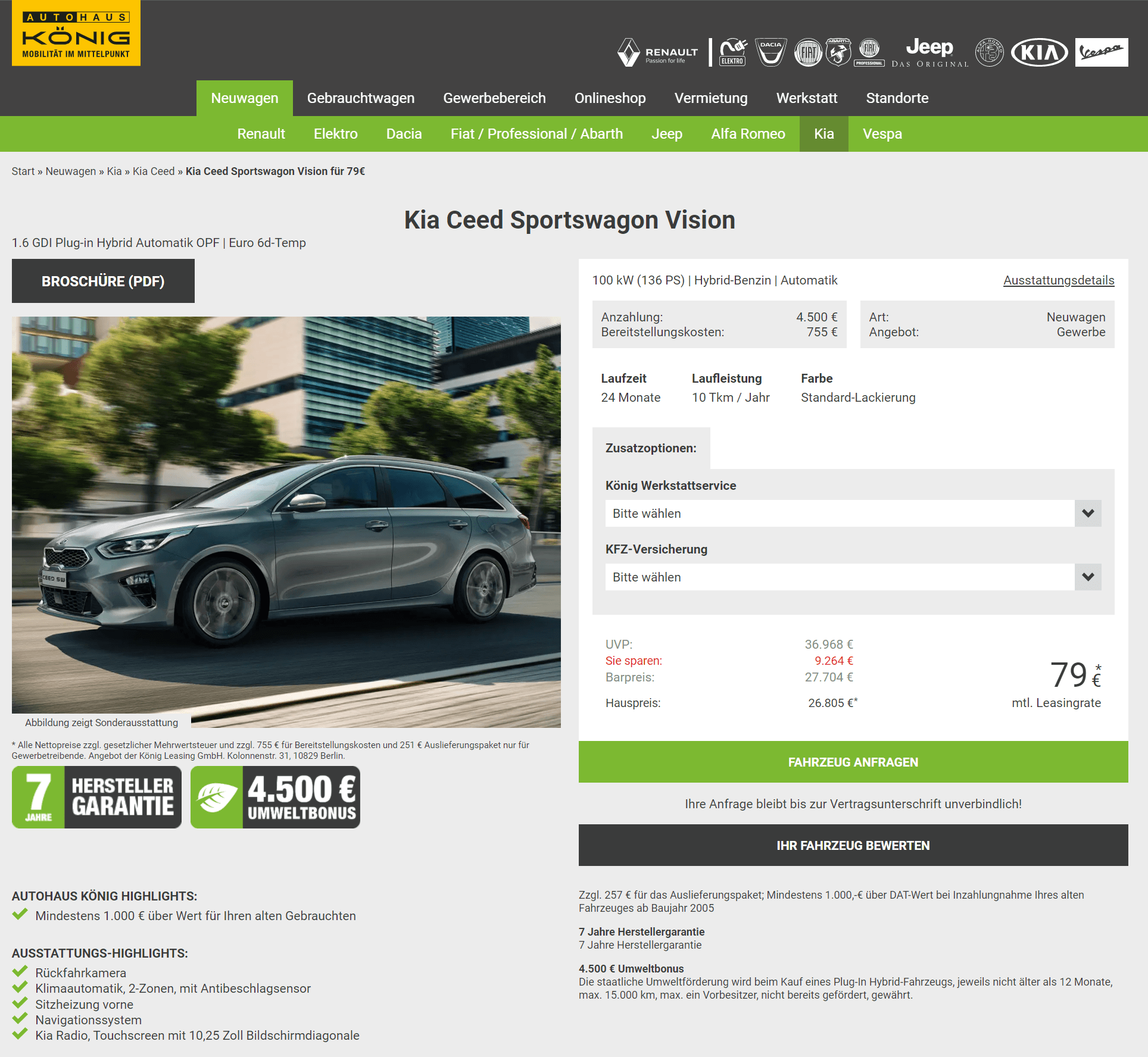Open the Neuwagen main menu tab

(245, 98)
